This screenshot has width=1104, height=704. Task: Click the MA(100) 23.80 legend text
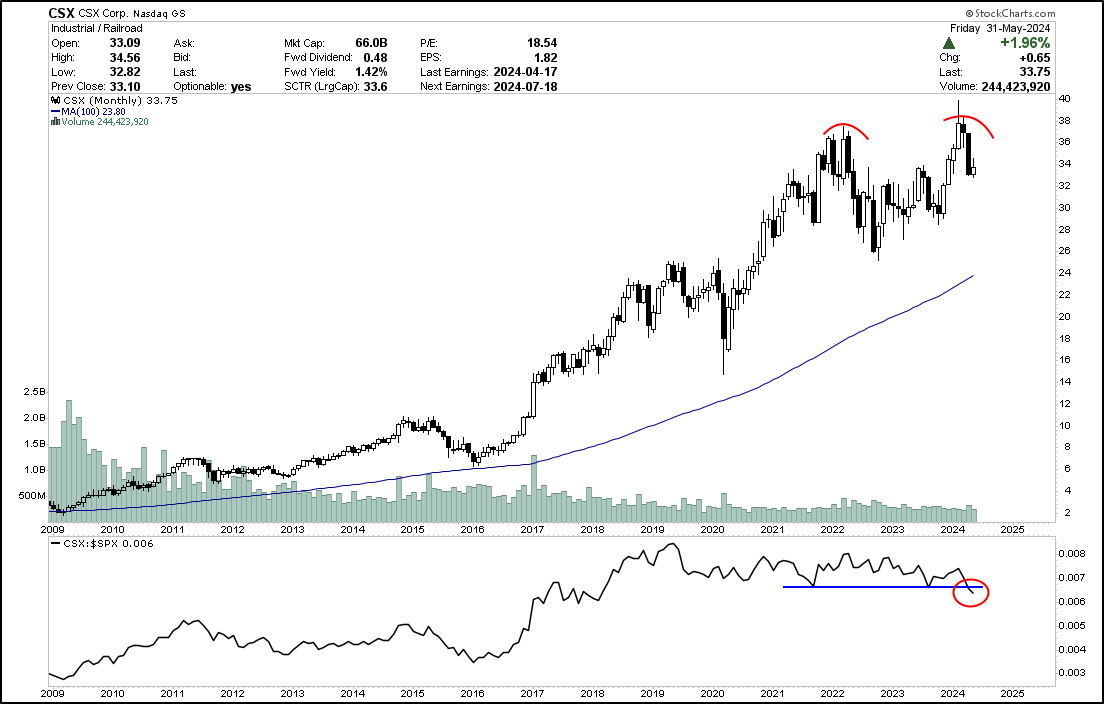94,111
